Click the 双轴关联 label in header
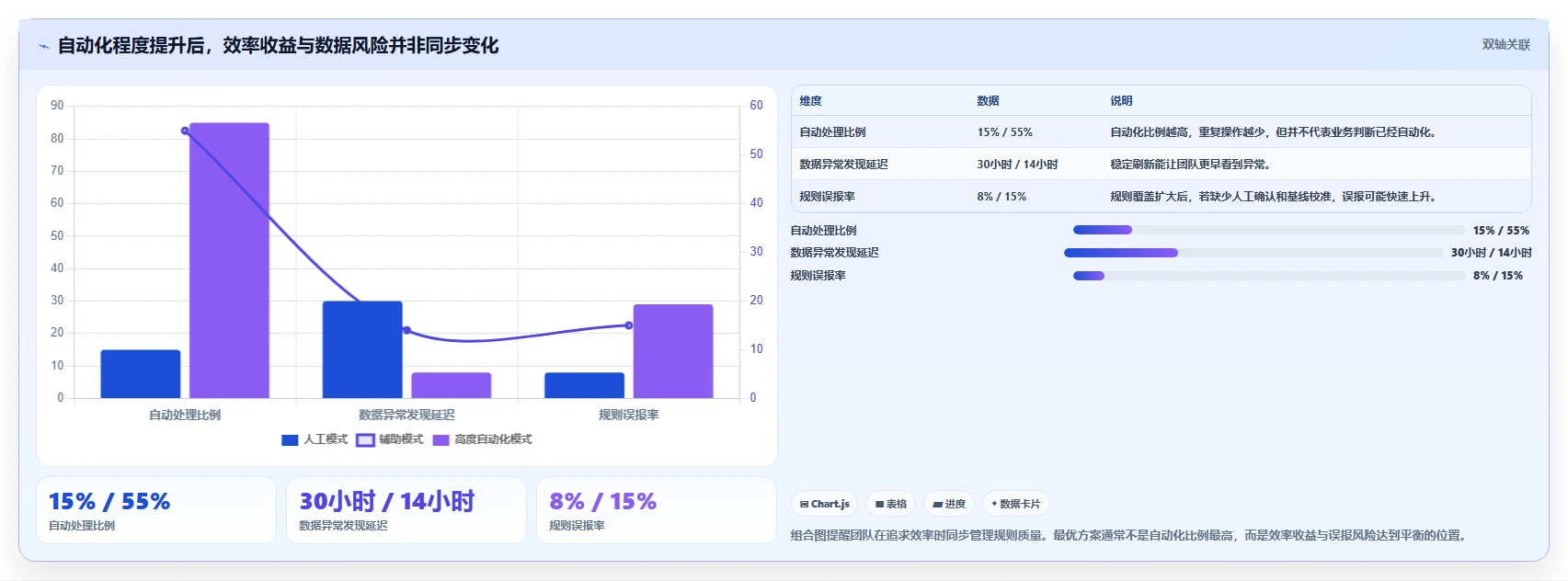 [1506, 44]
